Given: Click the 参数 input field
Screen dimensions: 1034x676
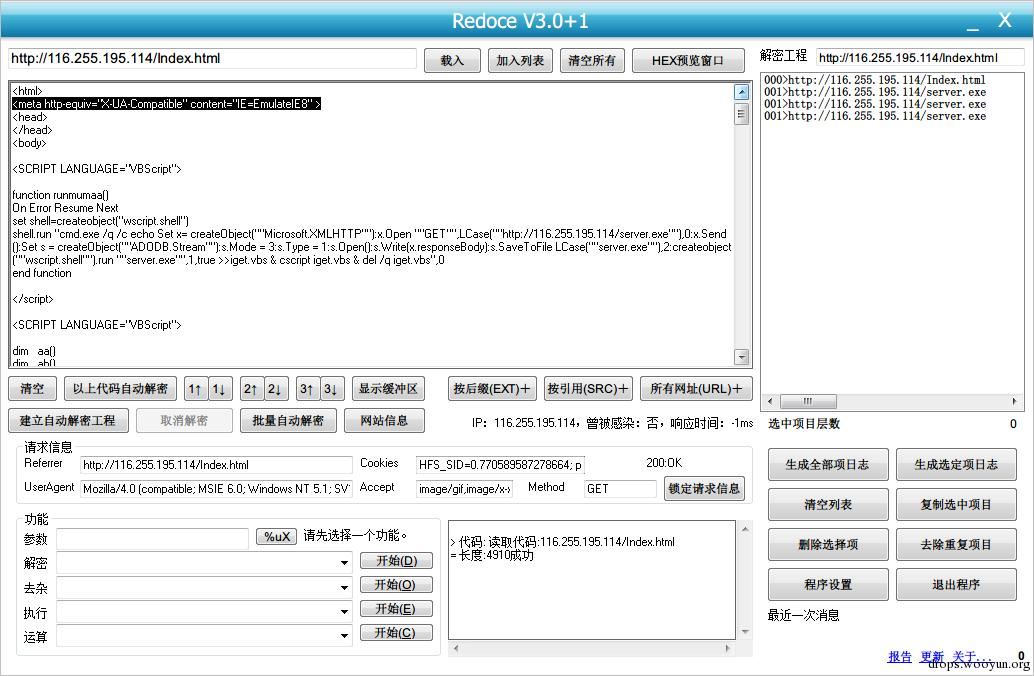Looking at the screenshot, I should (x=152, y=539).
